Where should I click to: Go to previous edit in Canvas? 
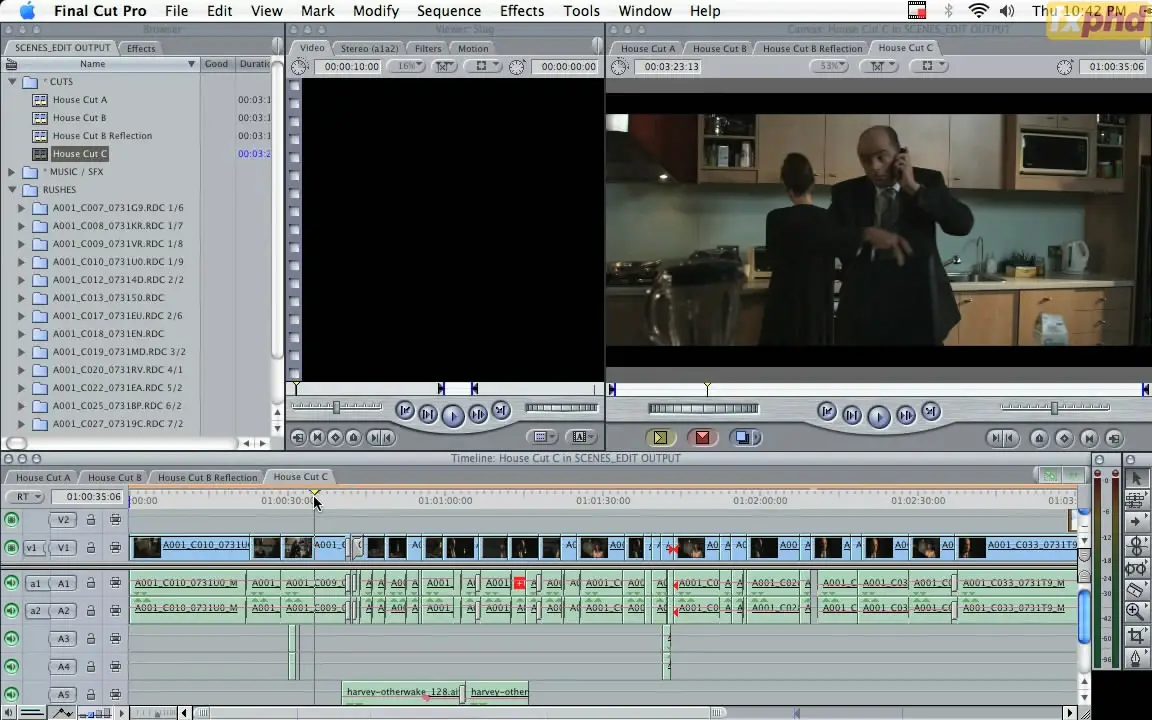coord(827,411)
